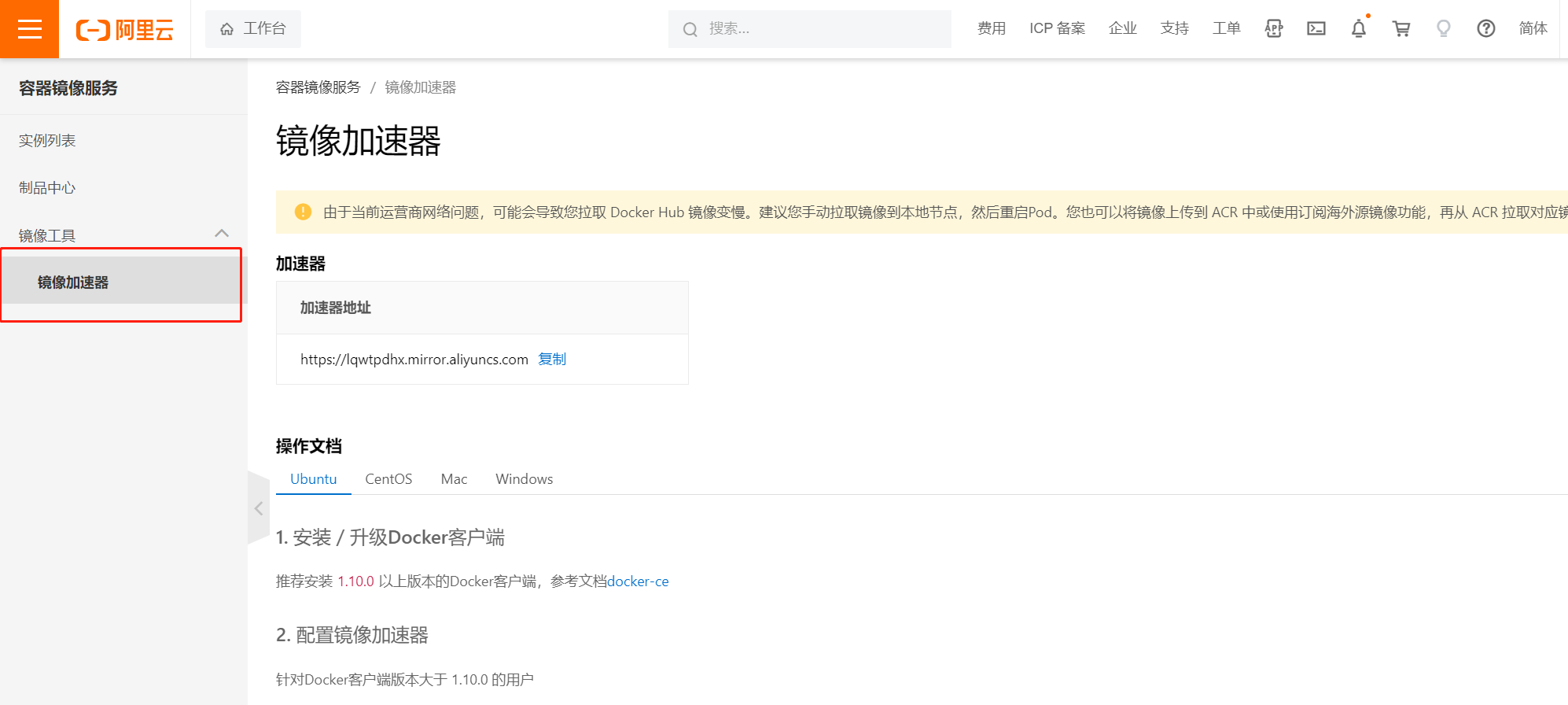Click 容器镜像服务 breadcrumb link

click(x=318, y=87)
